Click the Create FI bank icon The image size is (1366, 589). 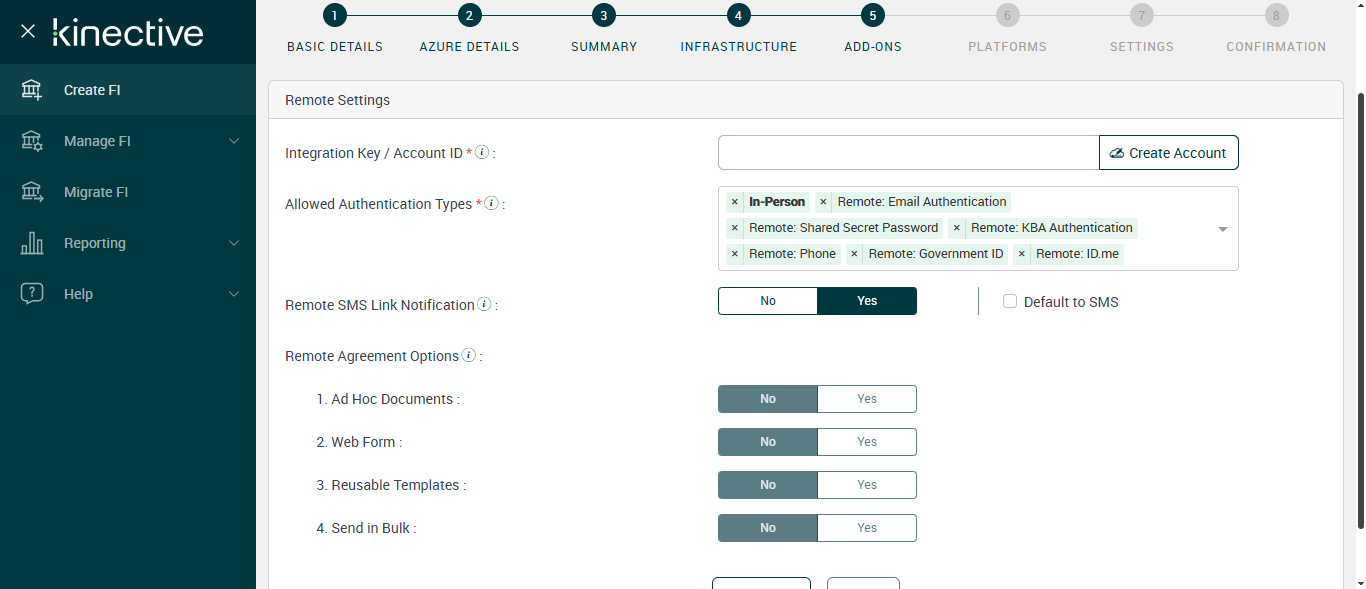32,90
